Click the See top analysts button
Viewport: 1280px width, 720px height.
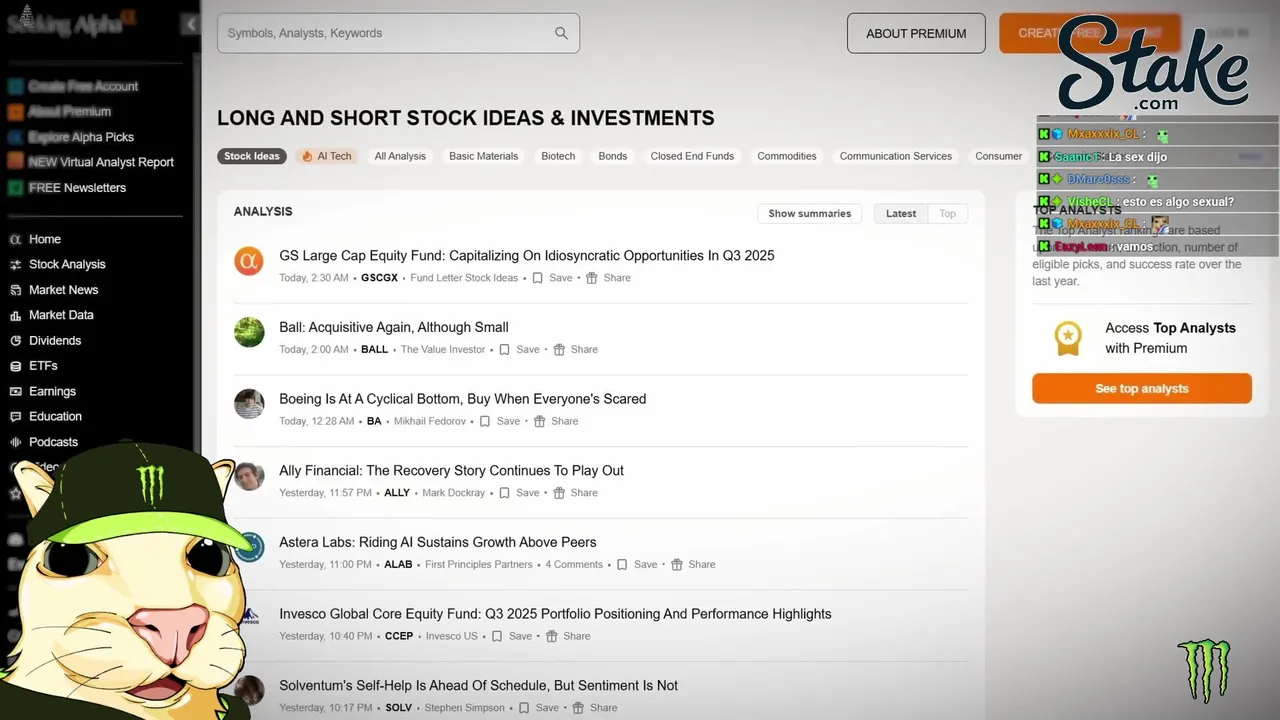1141,389
